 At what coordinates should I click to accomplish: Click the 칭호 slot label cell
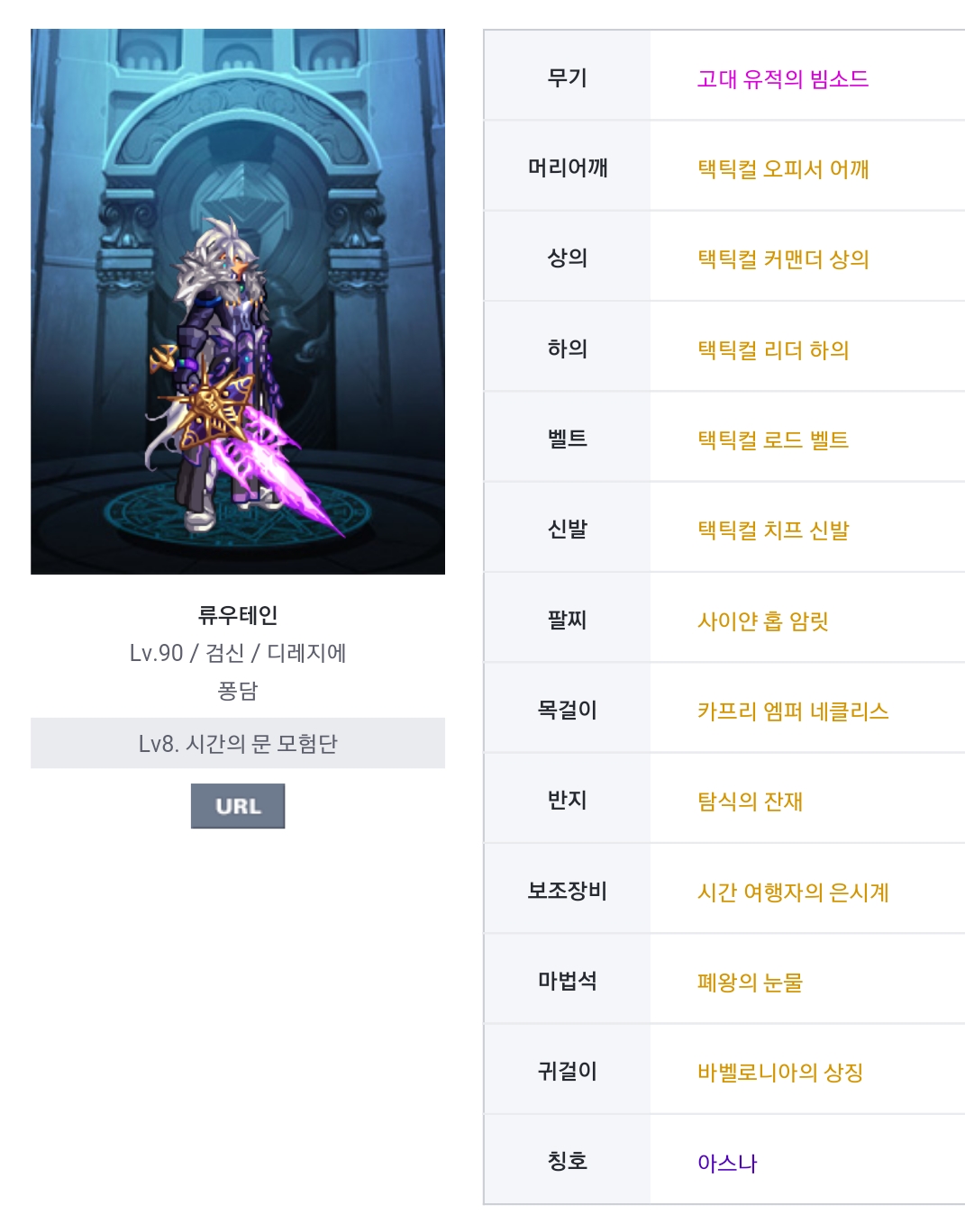(x=567, y=1159)
